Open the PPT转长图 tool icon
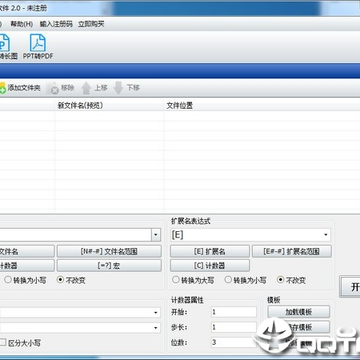The image size is (360, 360). point(7,46)
